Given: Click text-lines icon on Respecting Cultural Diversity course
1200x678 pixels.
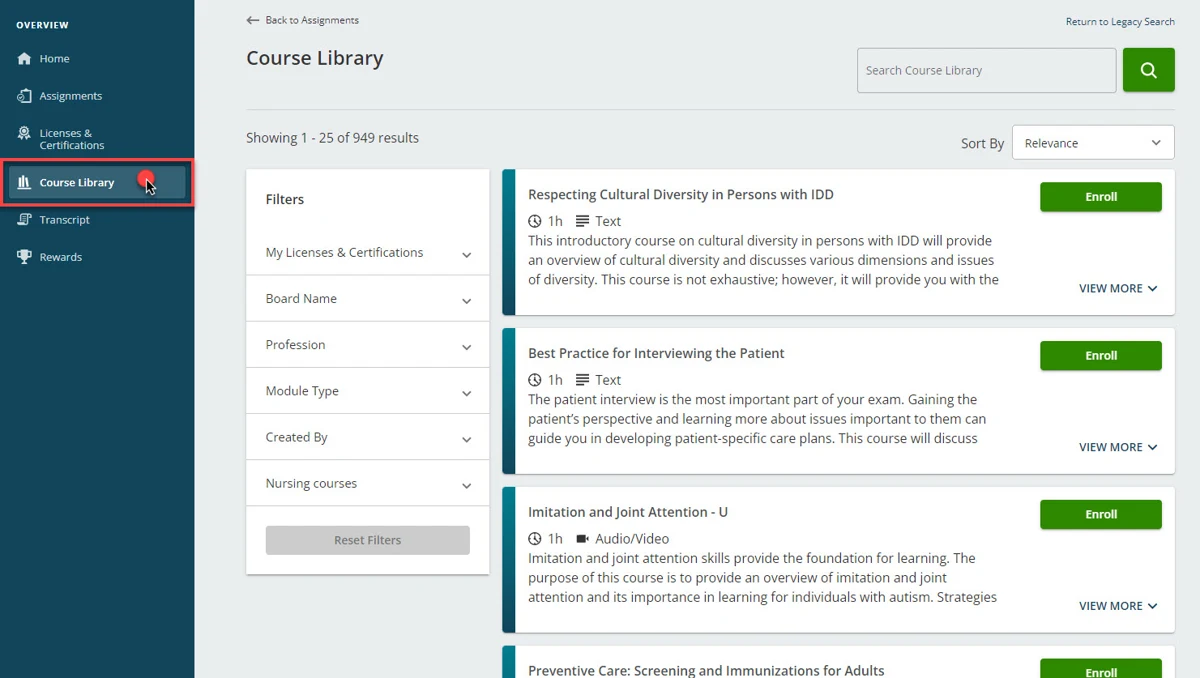Looking at the screenshot, I should (x=583, y=221).
